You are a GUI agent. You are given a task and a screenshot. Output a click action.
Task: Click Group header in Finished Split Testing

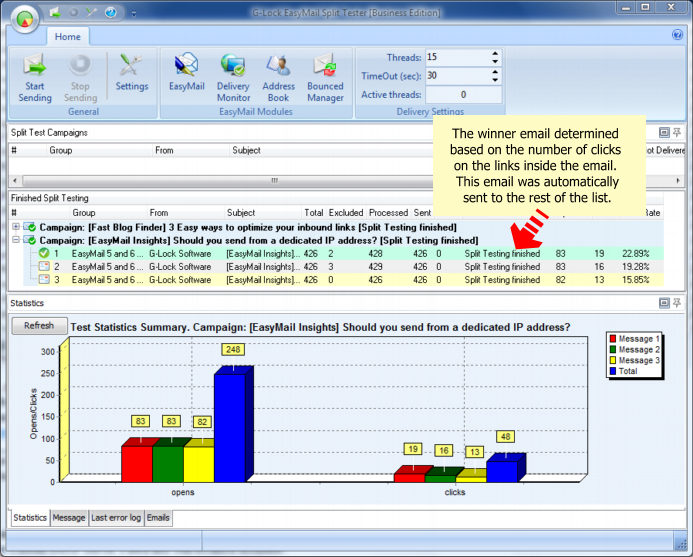(x=84, y=213)
